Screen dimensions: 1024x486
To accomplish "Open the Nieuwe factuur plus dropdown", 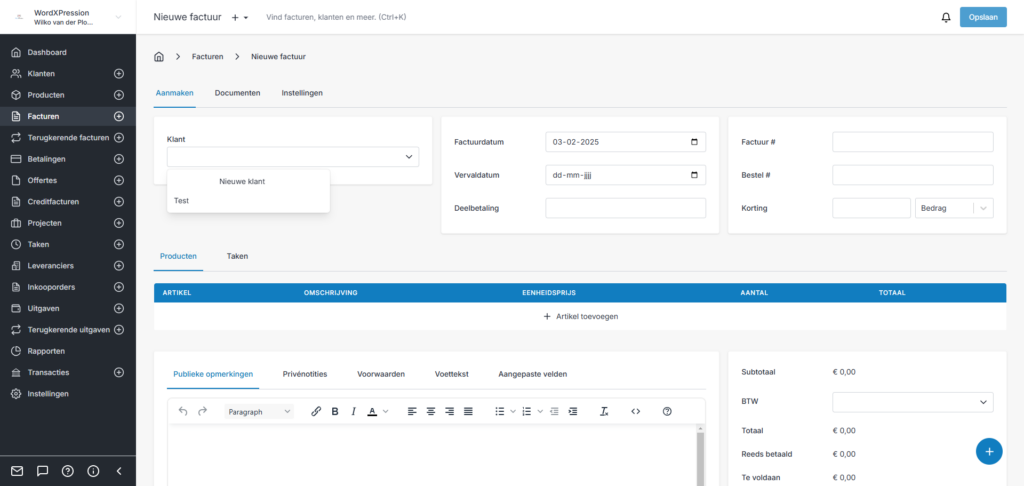I will pos(240,18).
